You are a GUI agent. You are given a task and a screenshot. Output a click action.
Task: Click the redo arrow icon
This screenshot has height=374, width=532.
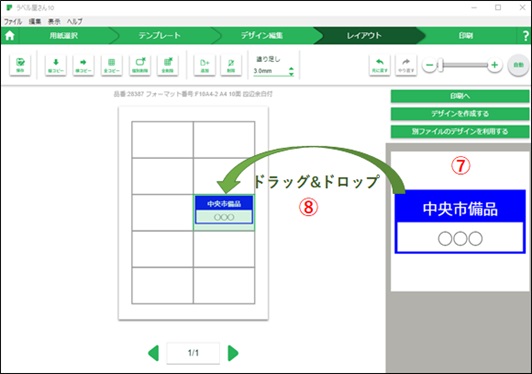(x=406, y=65)
